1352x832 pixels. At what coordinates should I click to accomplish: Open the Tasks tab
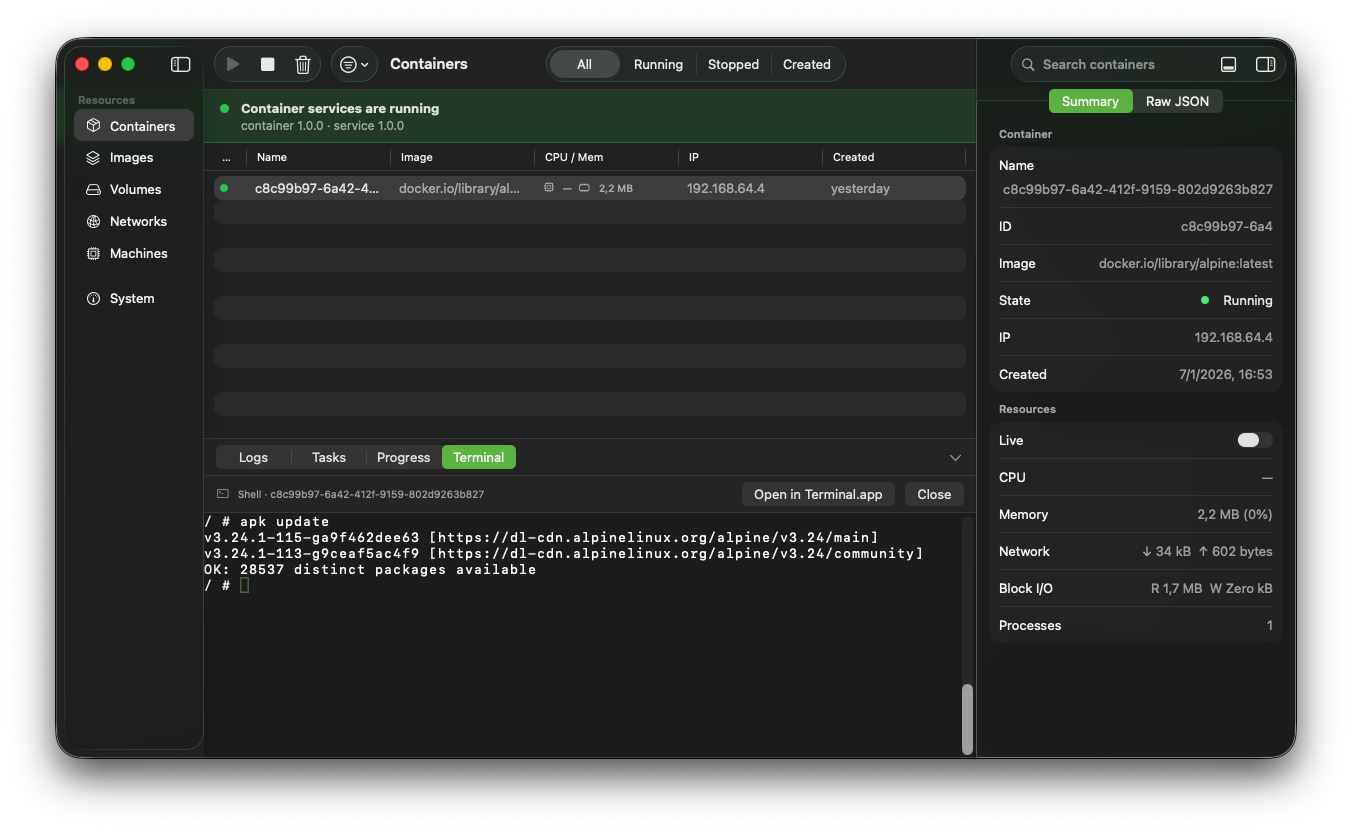click(x=328, y=457)
